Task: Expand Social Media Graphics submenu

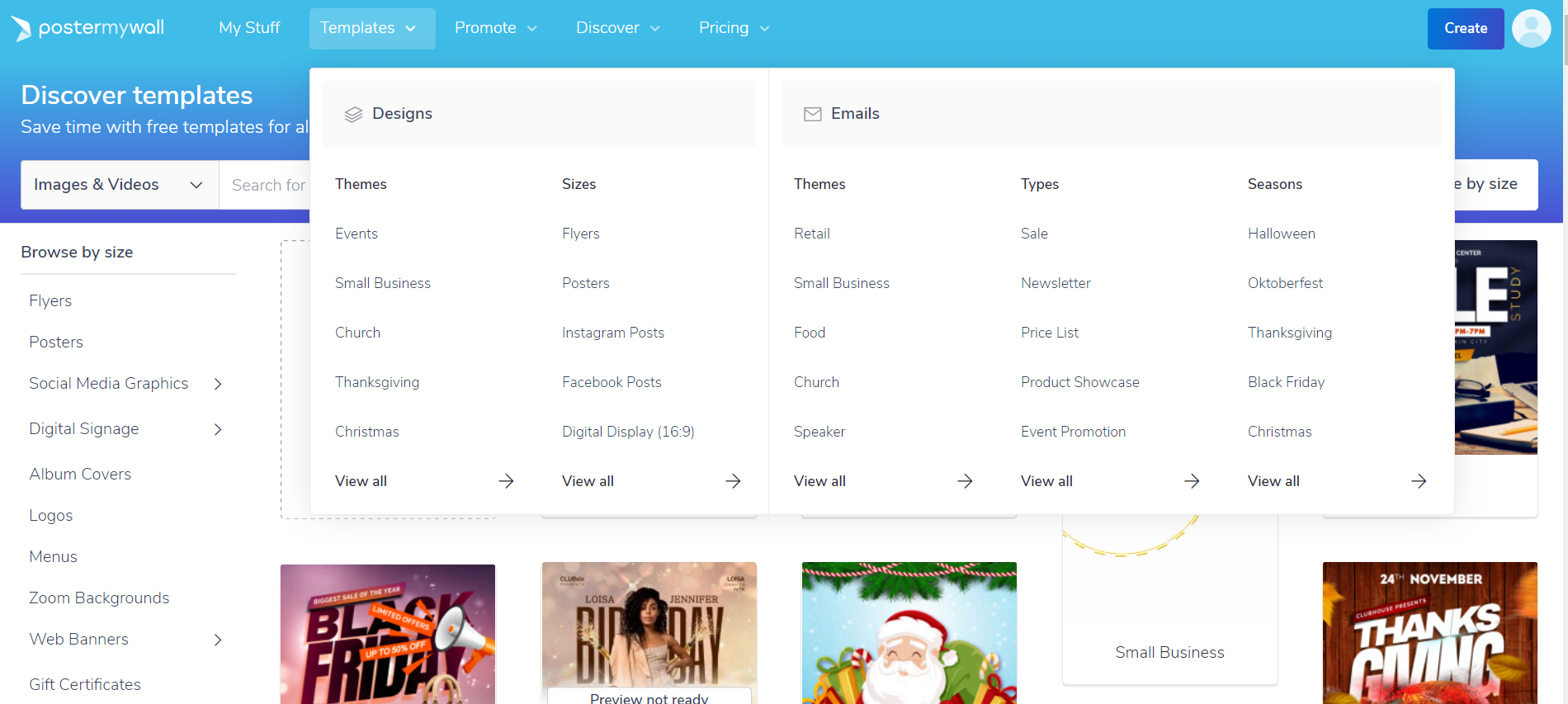Action: [218, 384]
